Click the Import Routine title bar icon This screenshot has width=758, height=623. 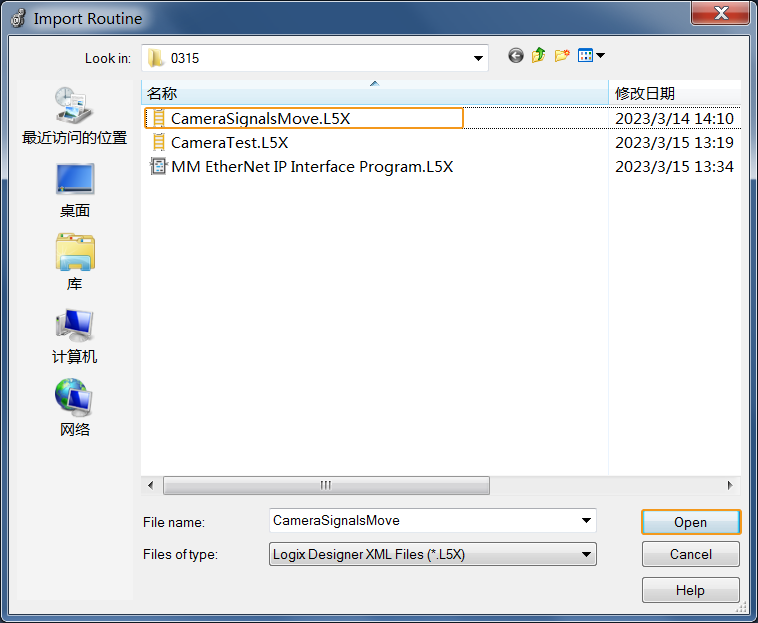pyautogui.click(x=18, y=18)
